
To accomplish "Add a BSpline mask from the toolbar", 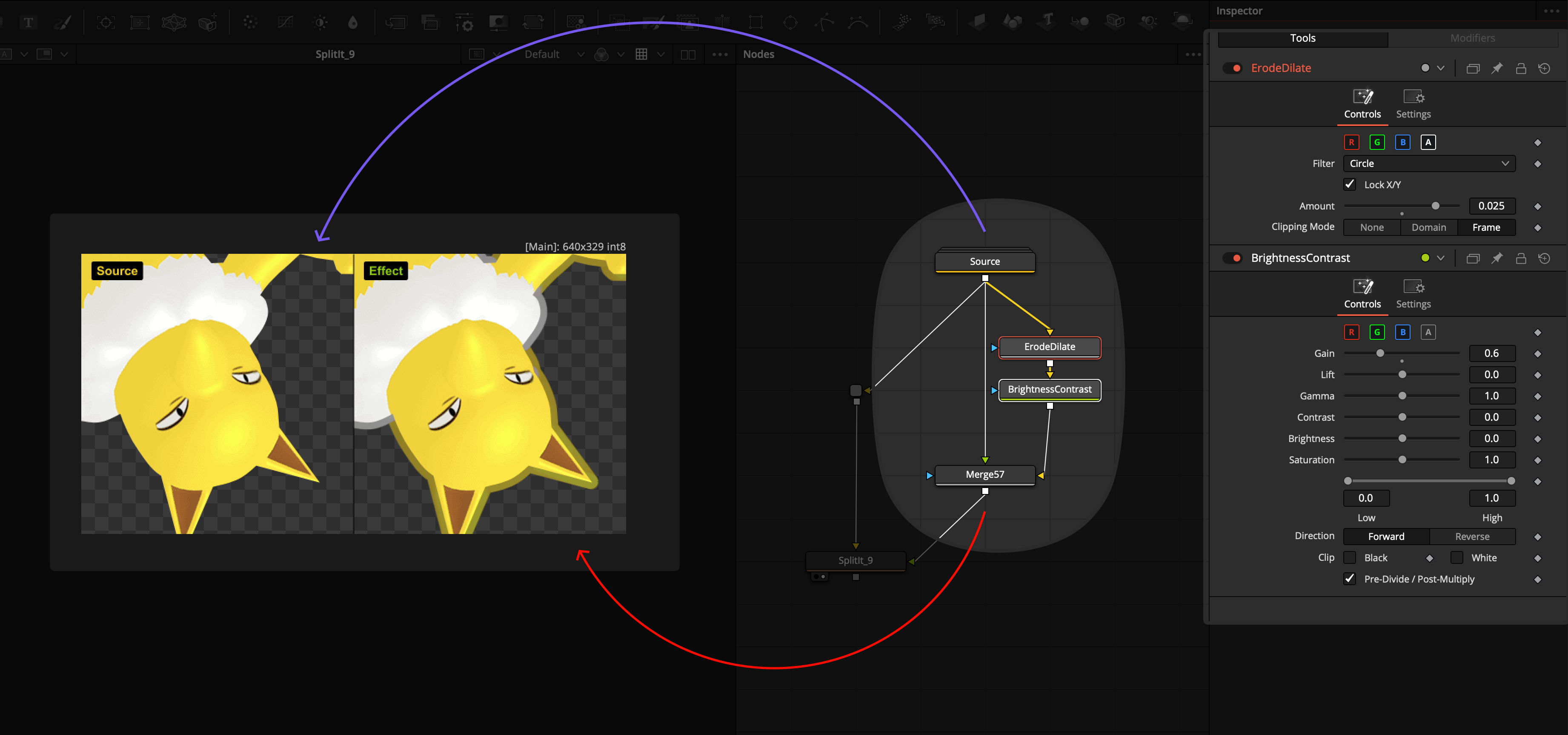I will (x=858, y=23).
